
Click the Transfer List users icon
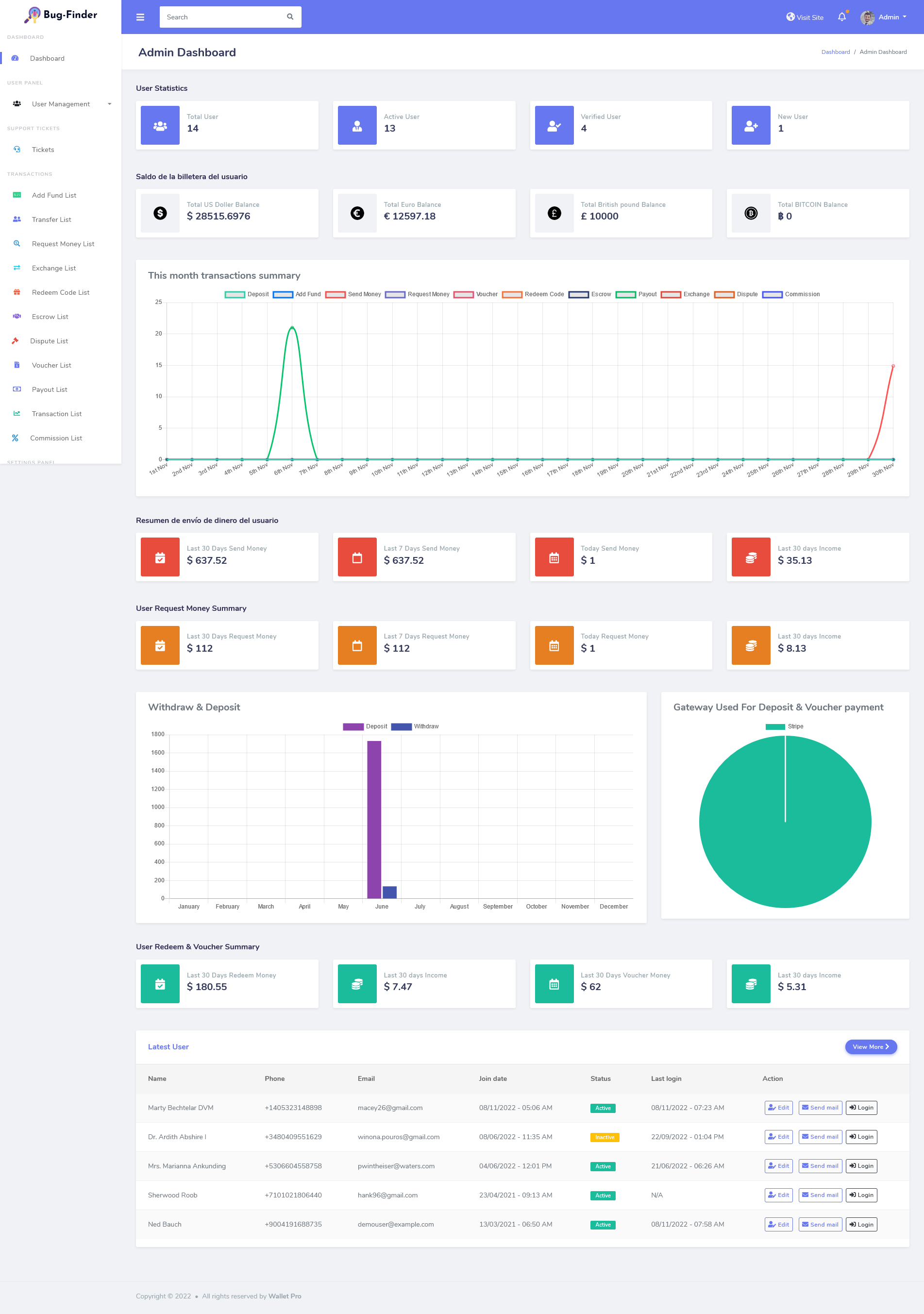coord(17,219)
